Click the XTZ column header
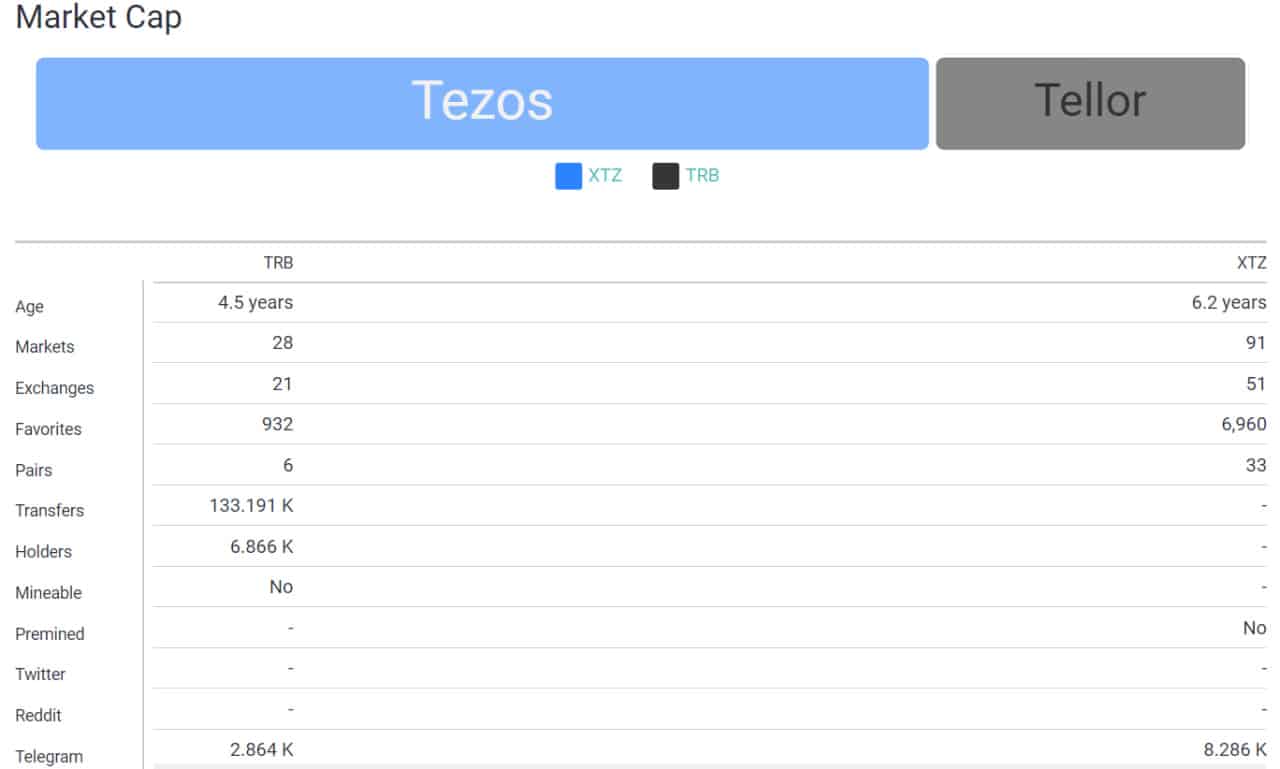This screenshot has height=769, width=1280. click(x=1250, y=263)
